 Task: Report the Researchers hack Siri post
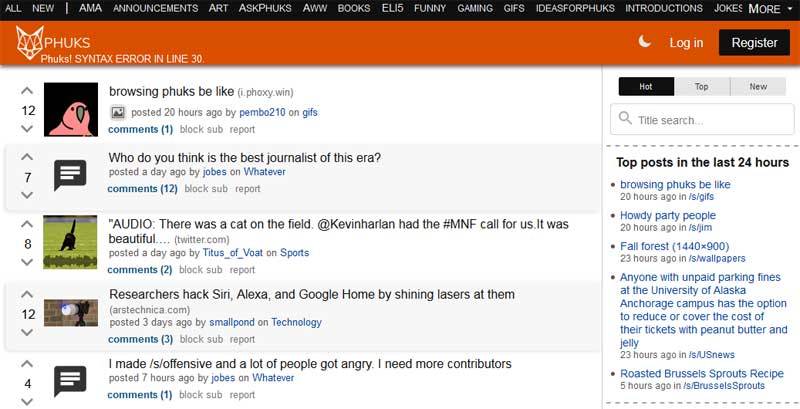(x=242, y=339)
